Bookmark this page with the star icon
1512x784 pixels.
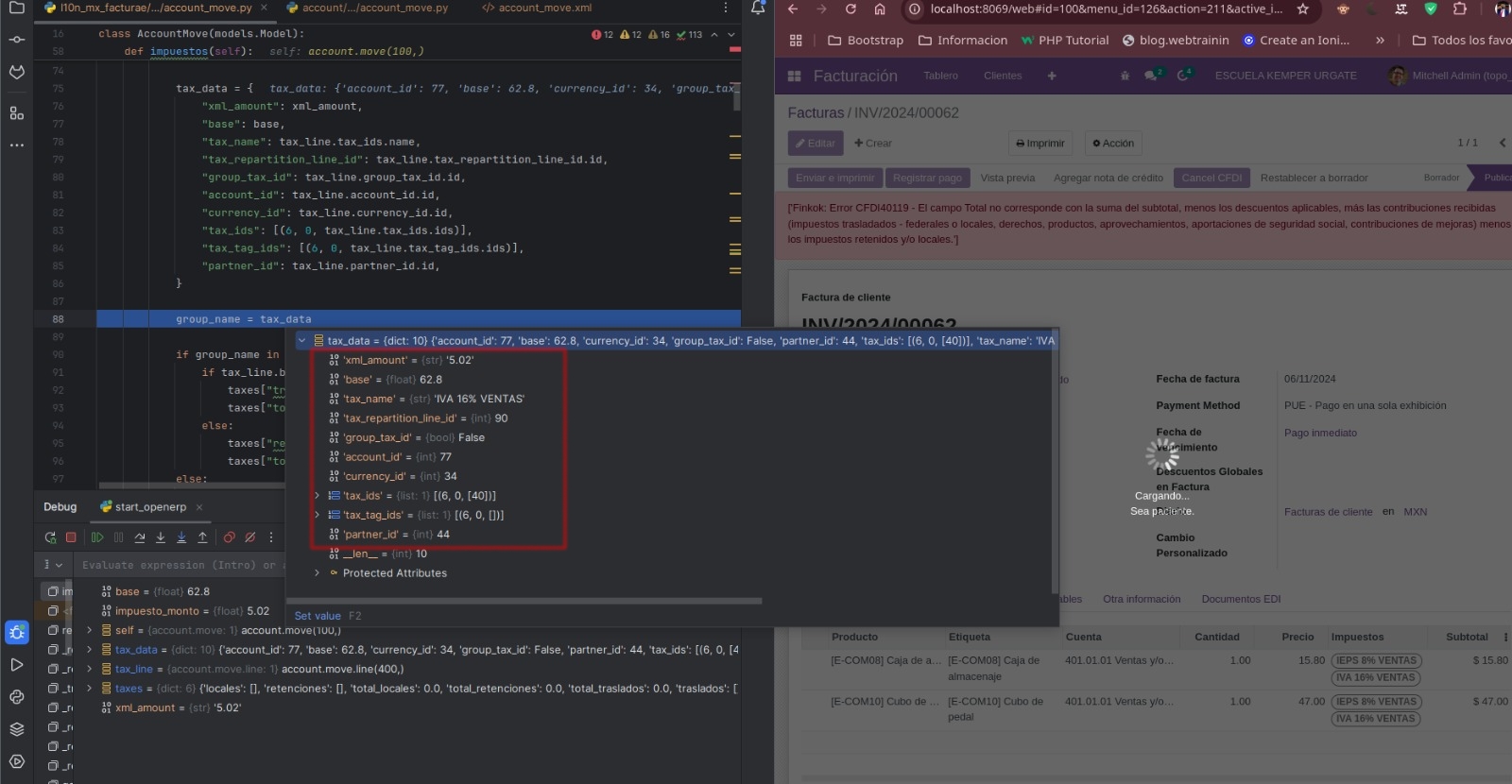click(1303, 9)
